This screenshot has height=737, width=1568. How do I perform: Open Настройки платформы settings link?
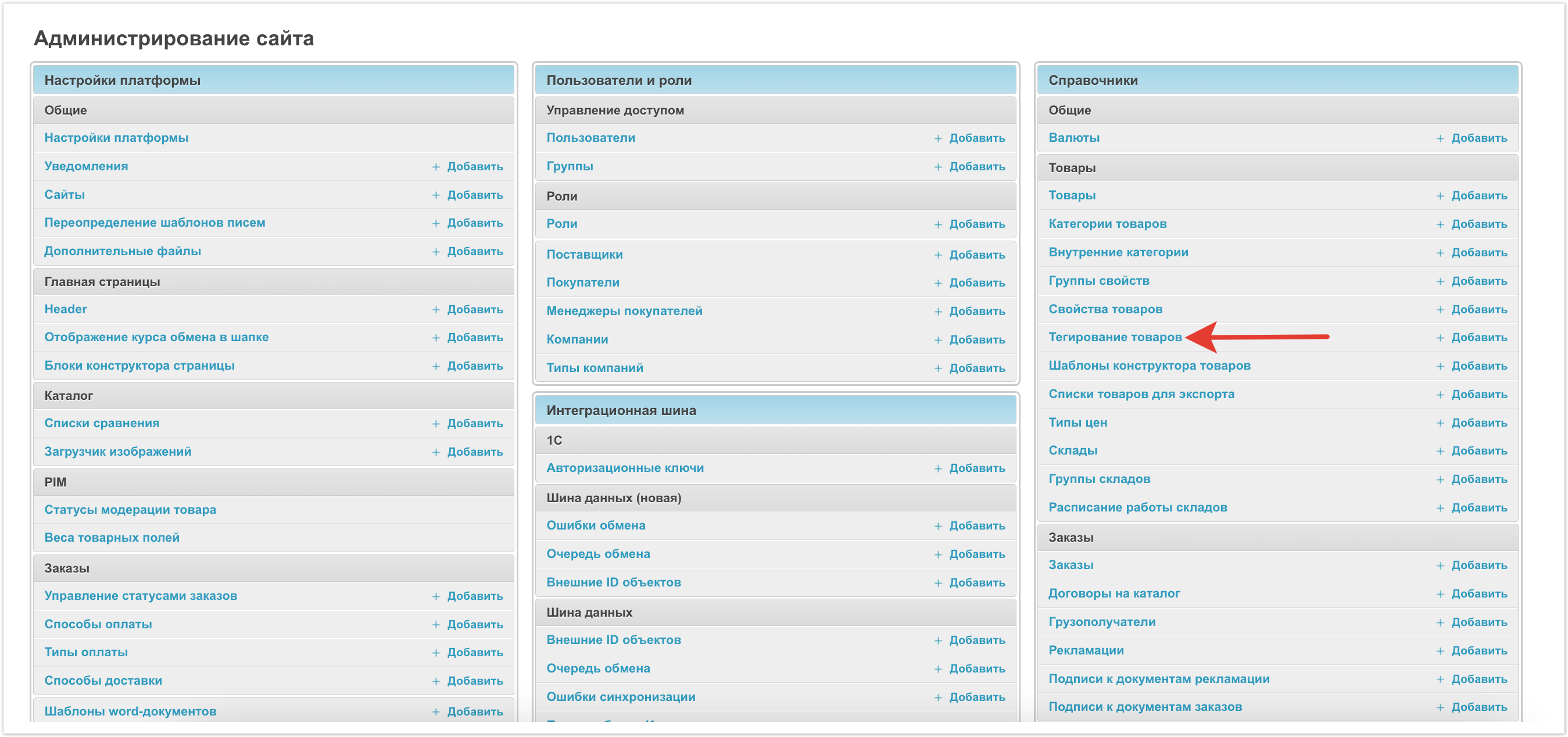116,138
